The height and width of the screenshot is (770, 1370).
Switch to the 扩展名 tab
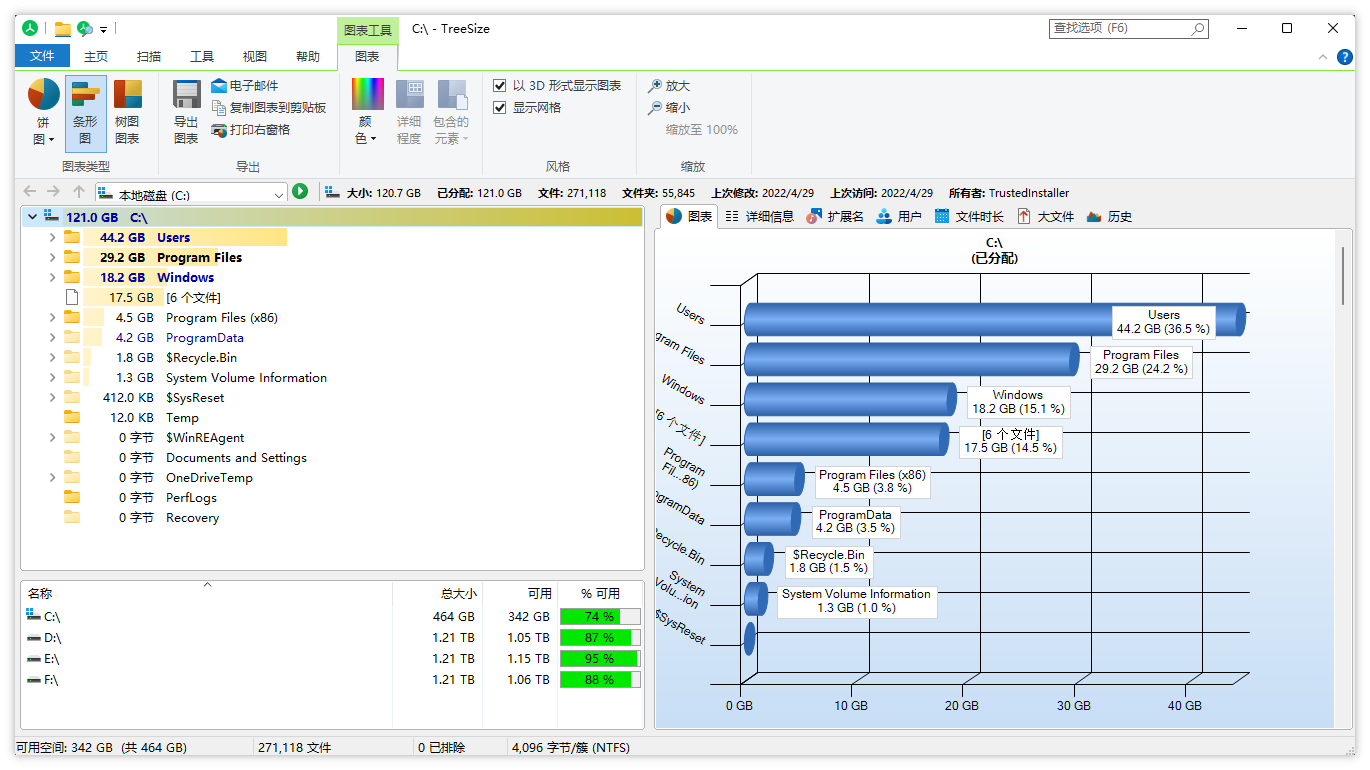836,216
